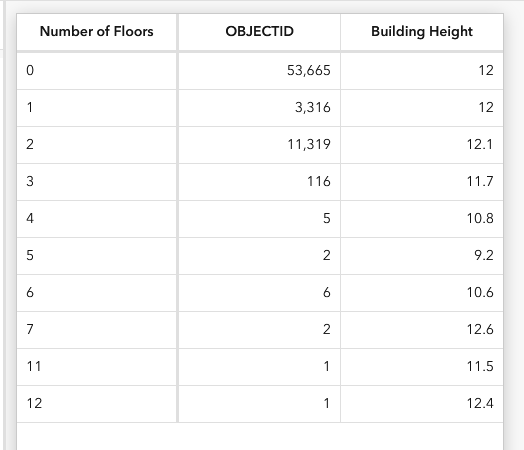
Task: Click the 11,319 OBJECTID cell
Action: point(259,145)
